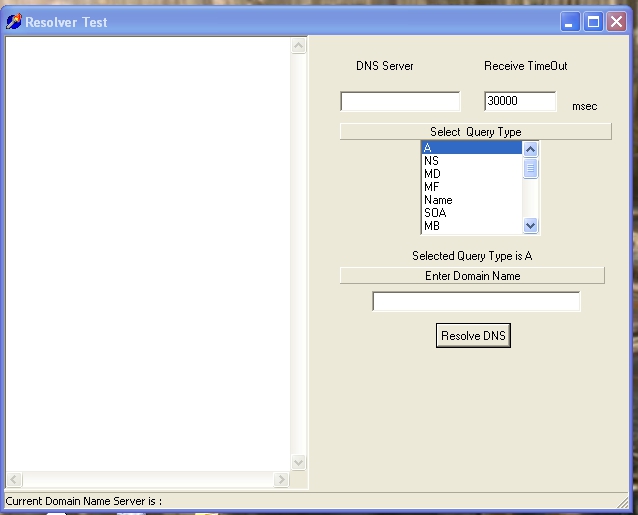Click inside the results output text area
The image size is (638, 515).
tap(148, 254)
